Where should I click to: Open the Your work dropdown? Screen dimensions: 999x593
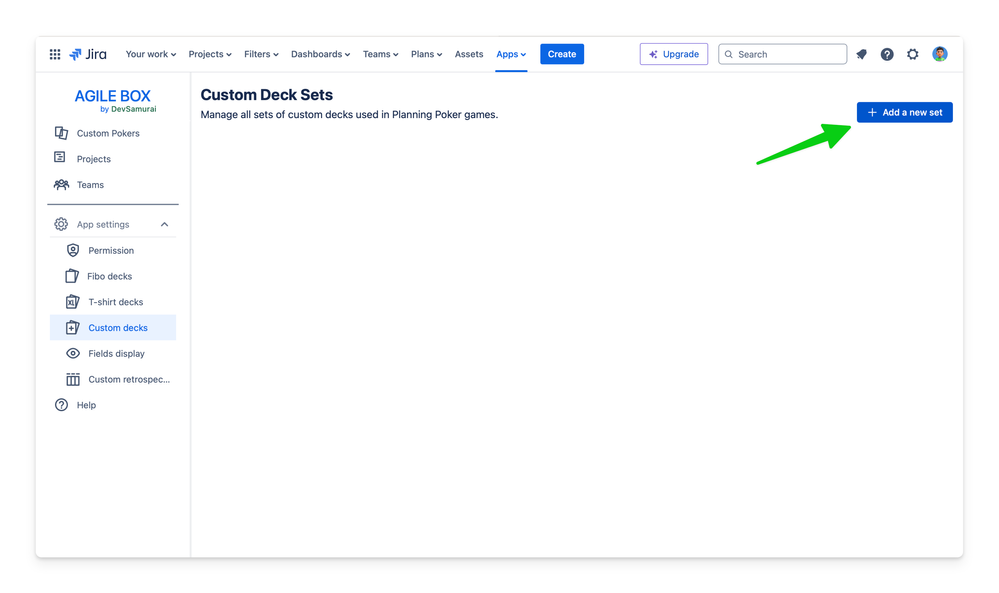pyautogui.click(x=150, y=54)
